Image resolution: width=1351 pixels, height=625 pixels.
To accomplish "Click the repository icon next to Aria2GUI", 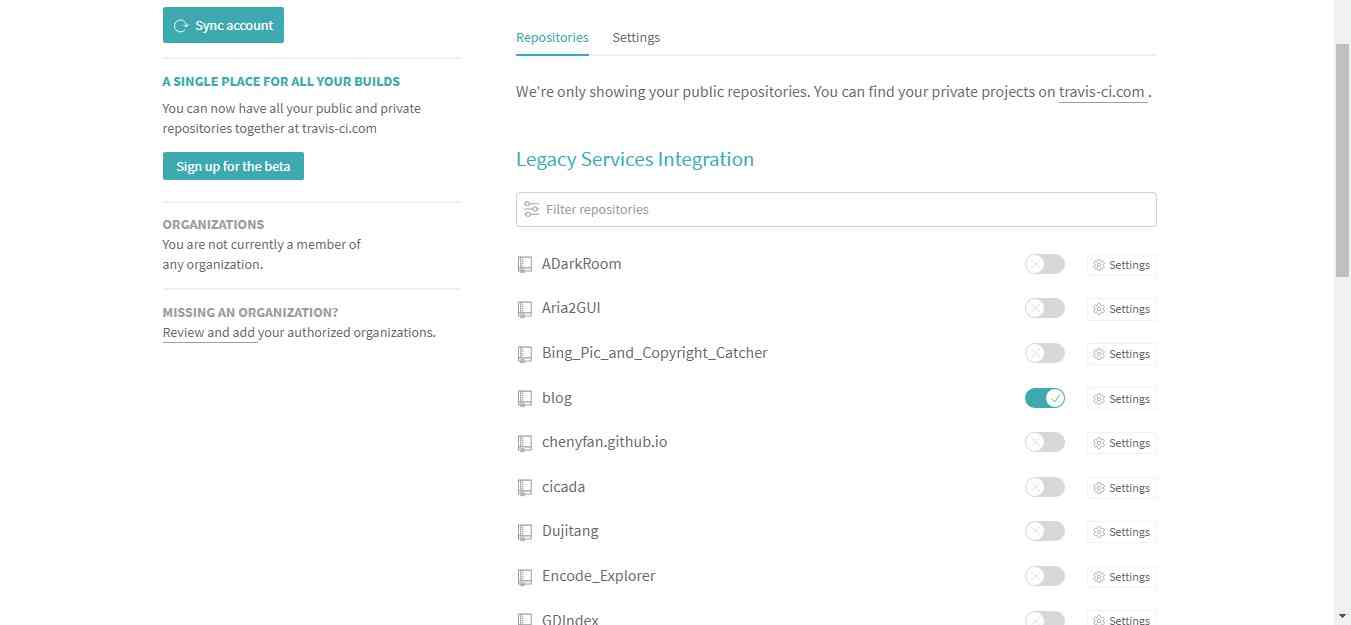I will click(x=524, y=309).
